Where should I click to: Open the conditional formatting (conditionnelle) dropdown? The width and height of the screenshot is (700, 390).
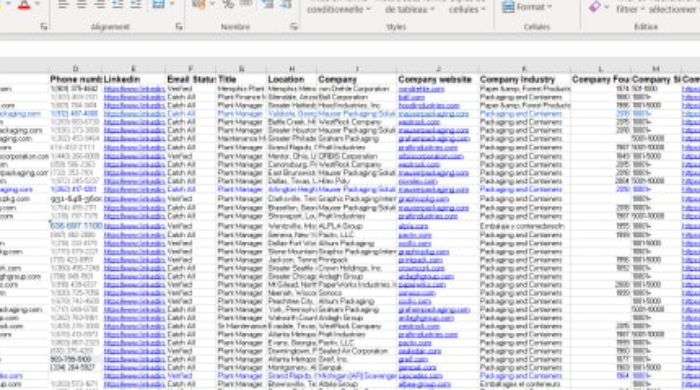coord(339,9)
